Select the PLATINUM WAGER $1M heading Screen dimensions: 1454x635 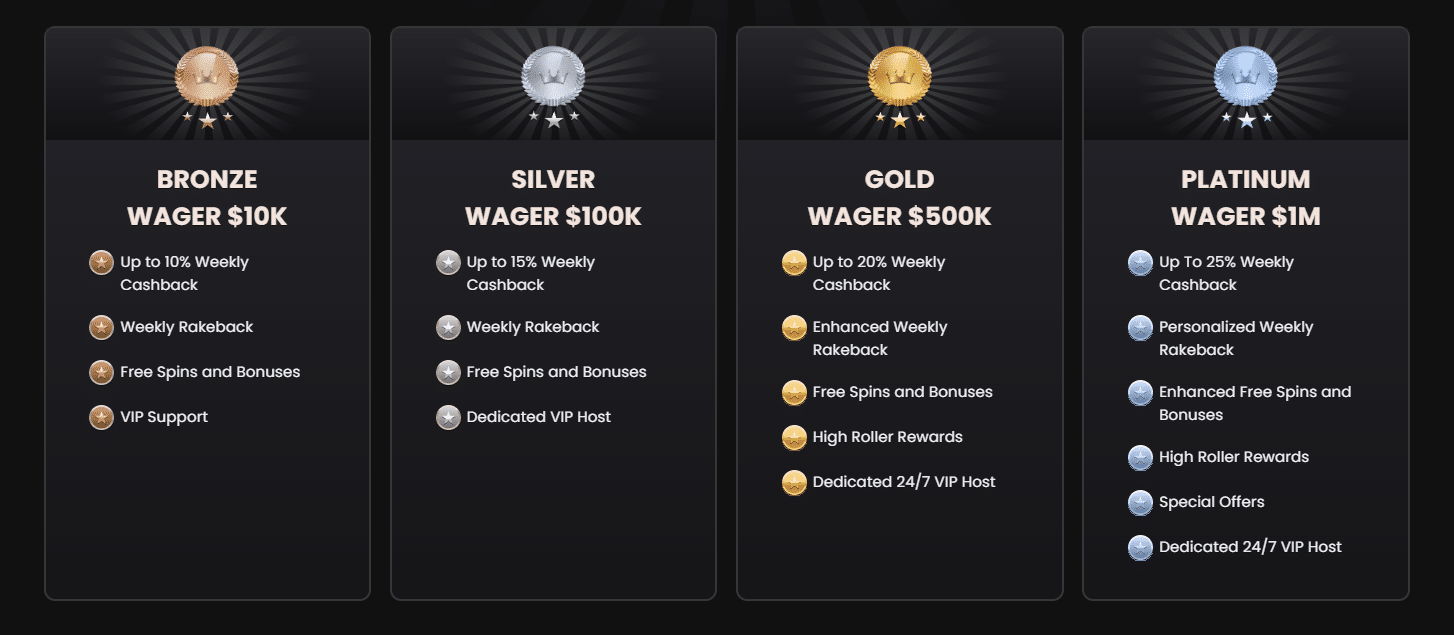pos(1246,197)
